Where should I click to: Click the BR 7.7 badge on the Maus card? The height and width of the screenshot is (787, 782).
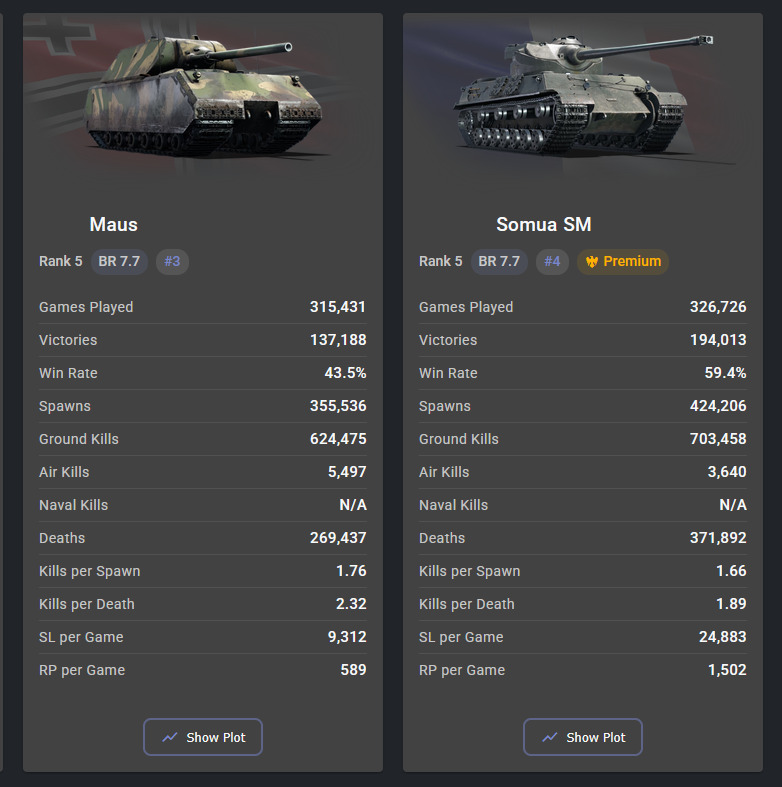tap(119, 261)
